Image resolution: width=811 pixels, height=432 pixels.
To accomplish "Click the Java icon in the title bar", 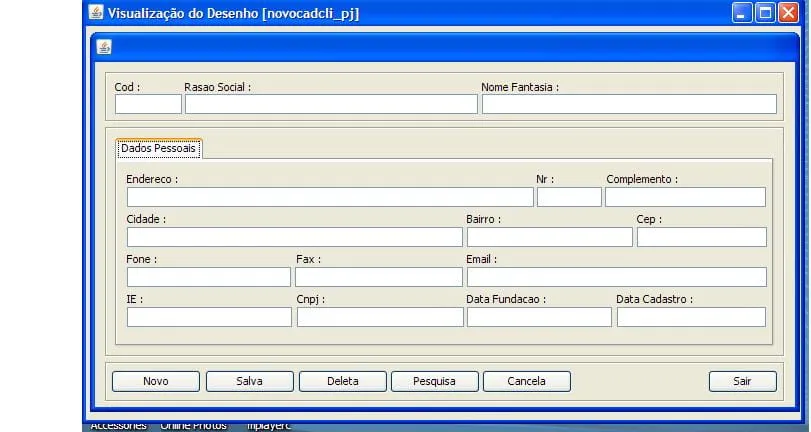I will point(96,13).
